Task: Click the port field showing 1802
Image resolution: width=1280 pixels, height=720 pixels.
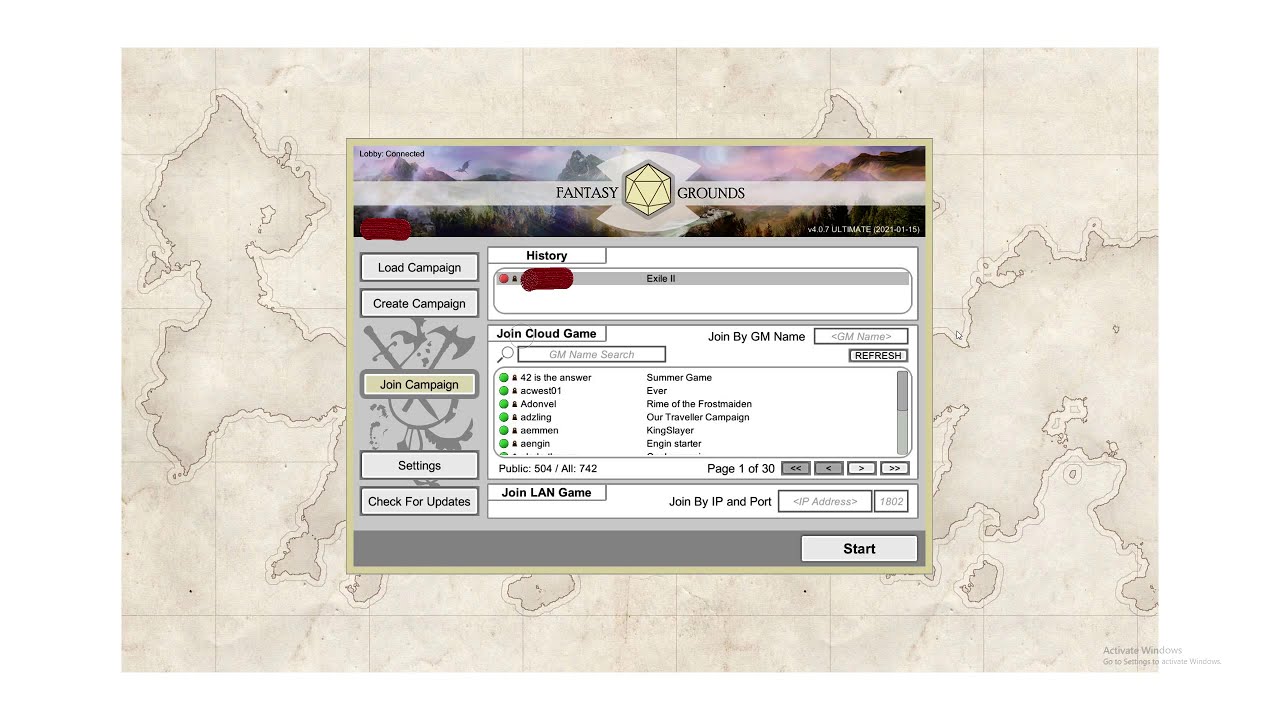Action: tap(891, 501)
